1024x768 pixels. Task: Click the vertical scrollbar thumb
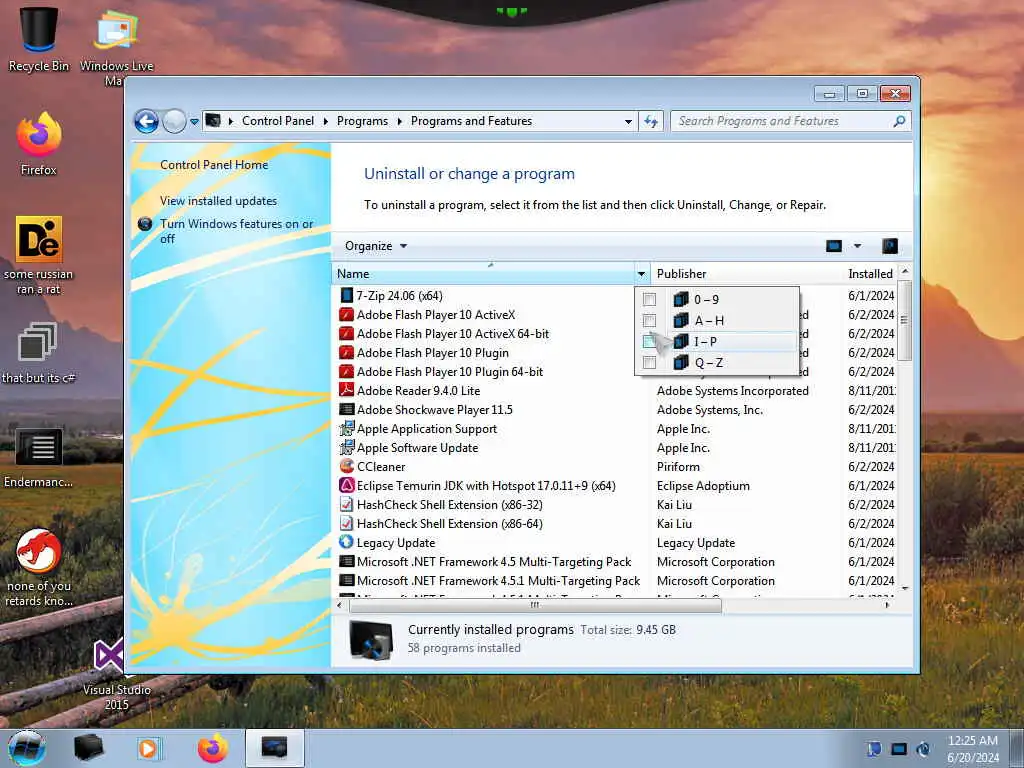point(904,320)
